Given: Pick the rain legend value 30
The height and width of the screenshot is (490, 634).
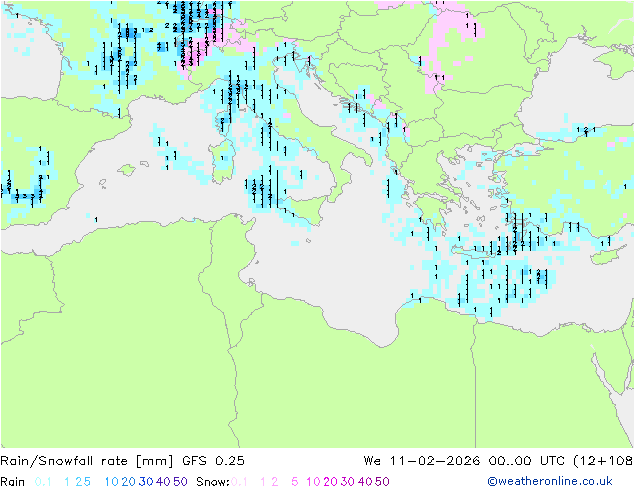Looking at the screenshot, I should pos(146,482).
